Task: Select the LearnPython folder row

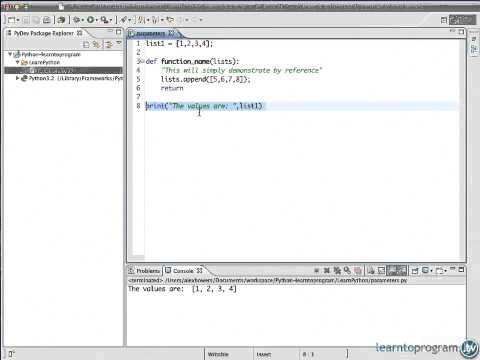Action: point(40,62)
